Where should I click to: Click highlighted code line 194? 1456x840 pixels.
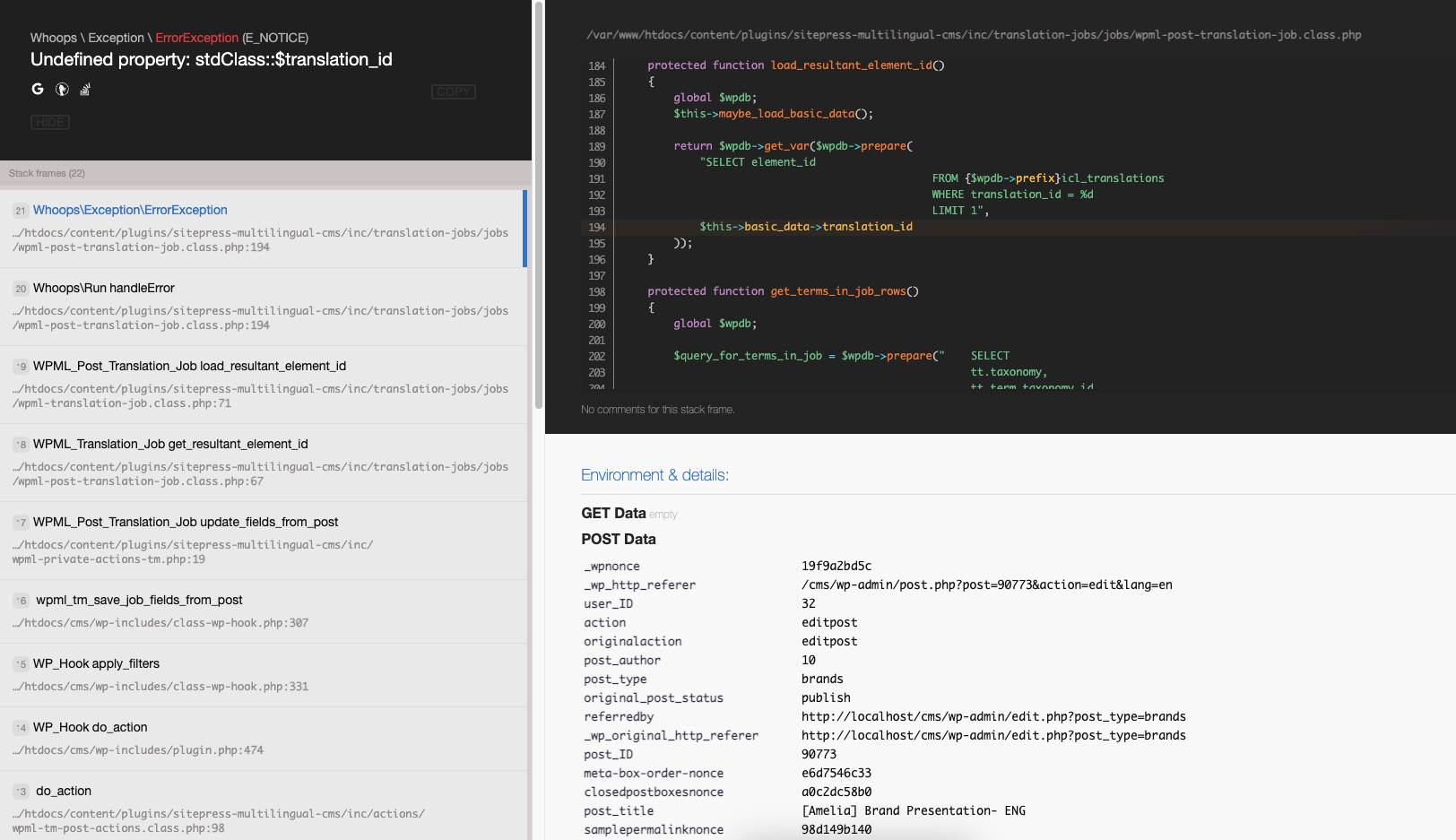[x=1018, y=227]
